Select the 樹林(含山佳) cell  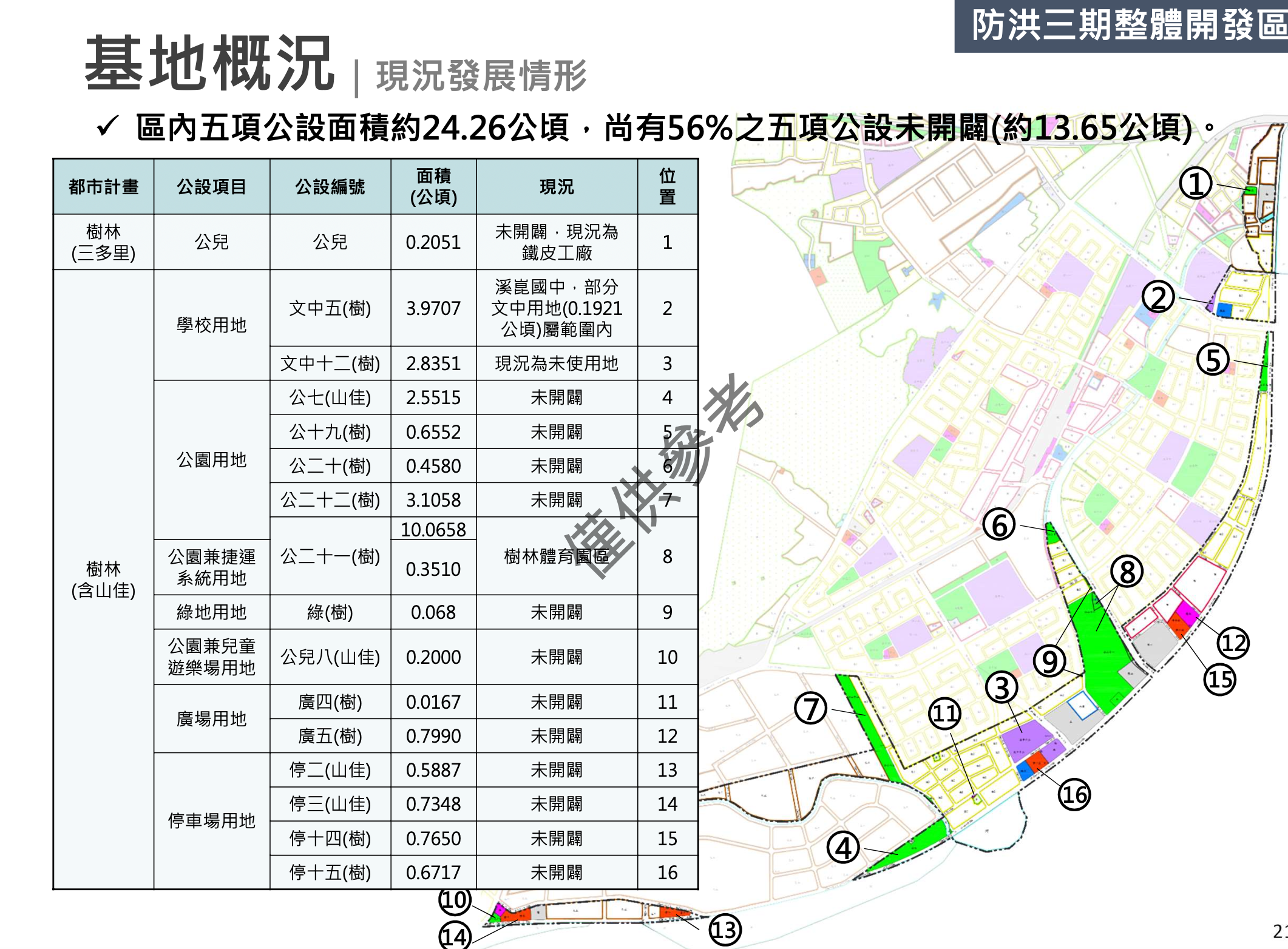(104, 579)
